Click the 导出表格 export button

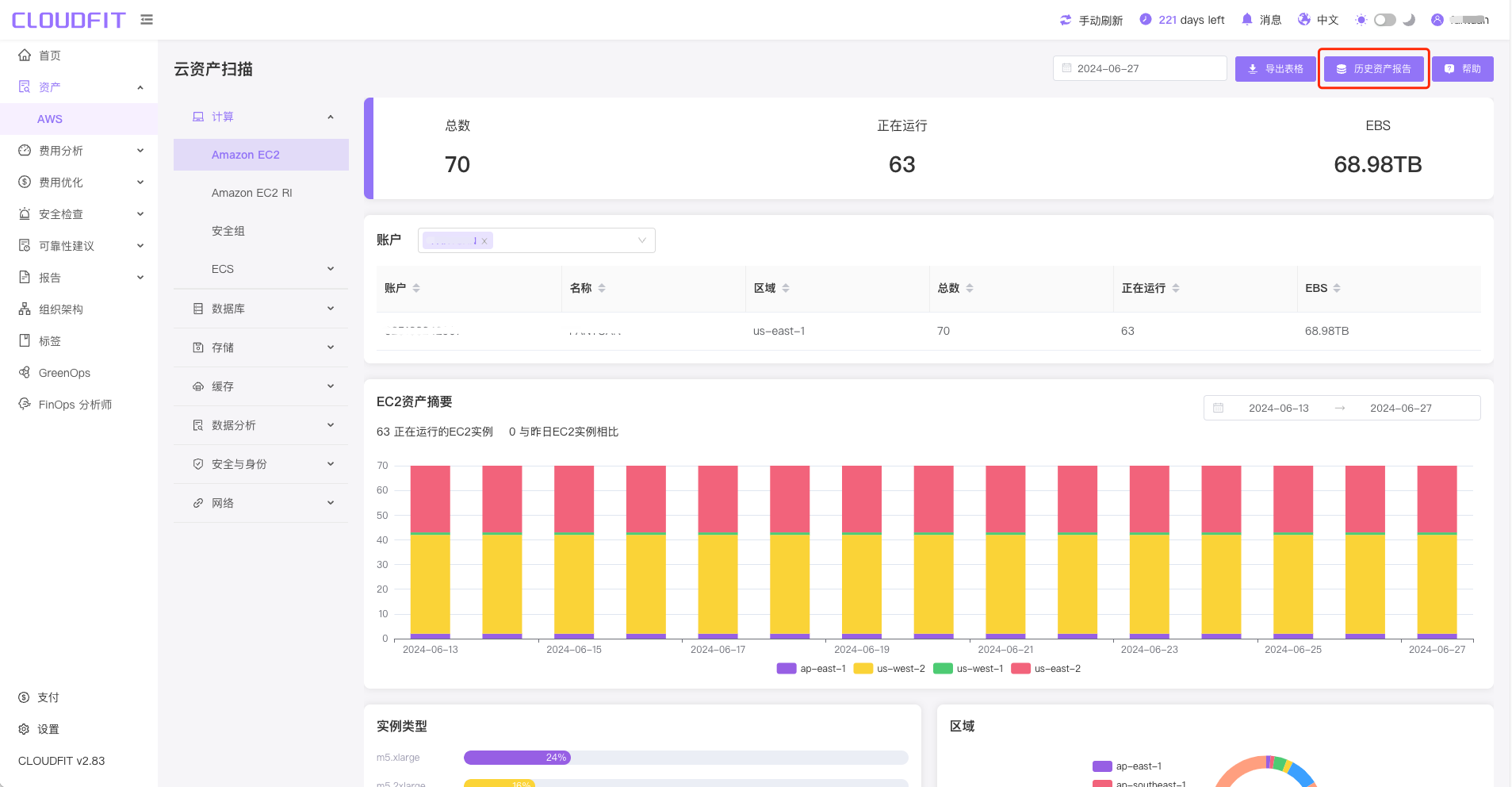tap(1276, 69)
